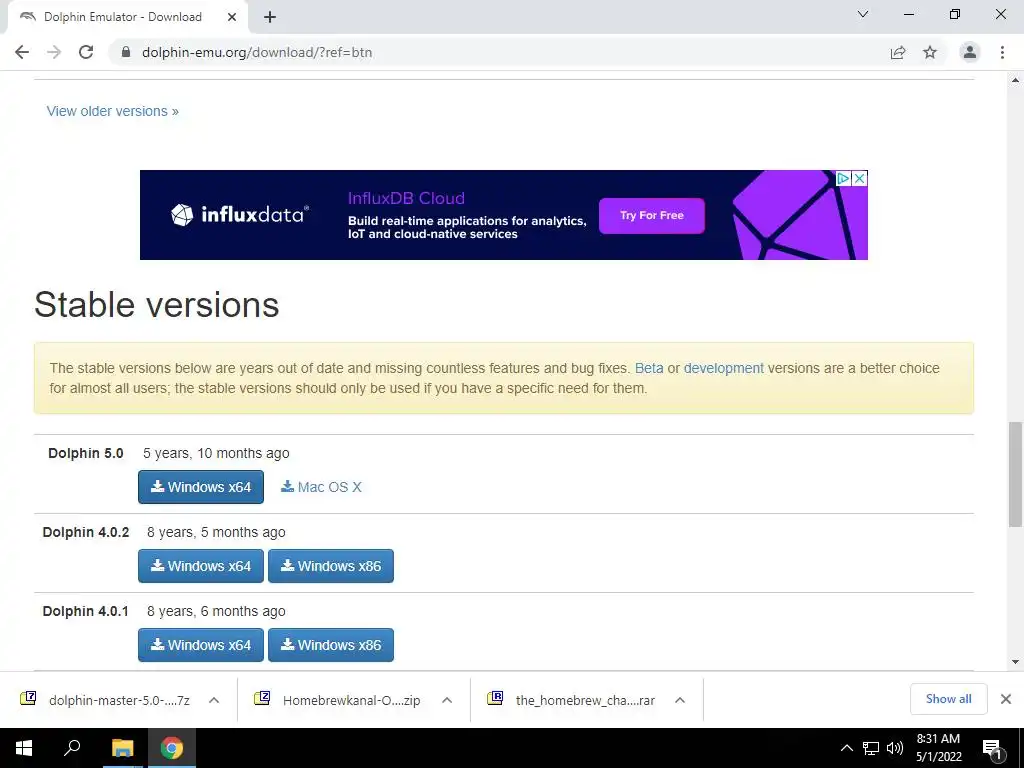1024x768 pixels.
Task: Open the Windows Start menu
Action: tap(24, 748)
